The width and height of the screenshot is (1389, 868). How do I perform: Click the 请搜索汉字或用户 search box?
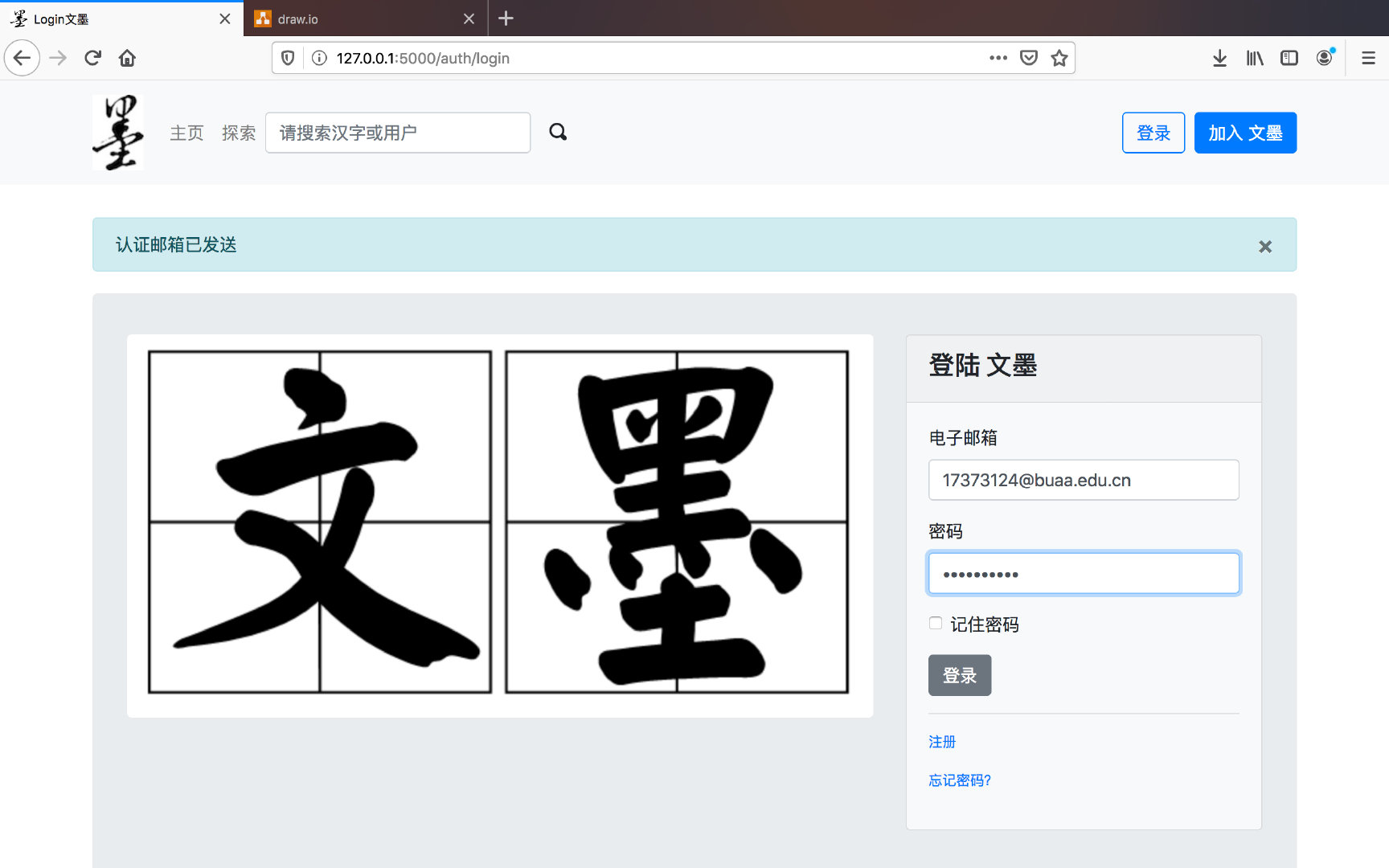tap(398, 133)
